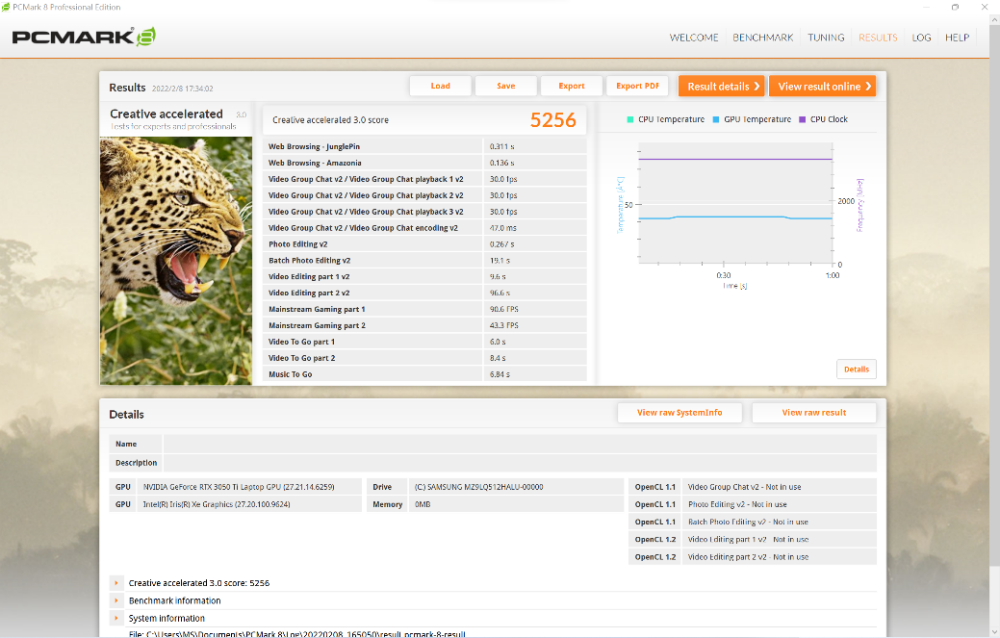Select Web Browsing - JunglePin row
Viewport: 1000px width, 638px height.
425,147
